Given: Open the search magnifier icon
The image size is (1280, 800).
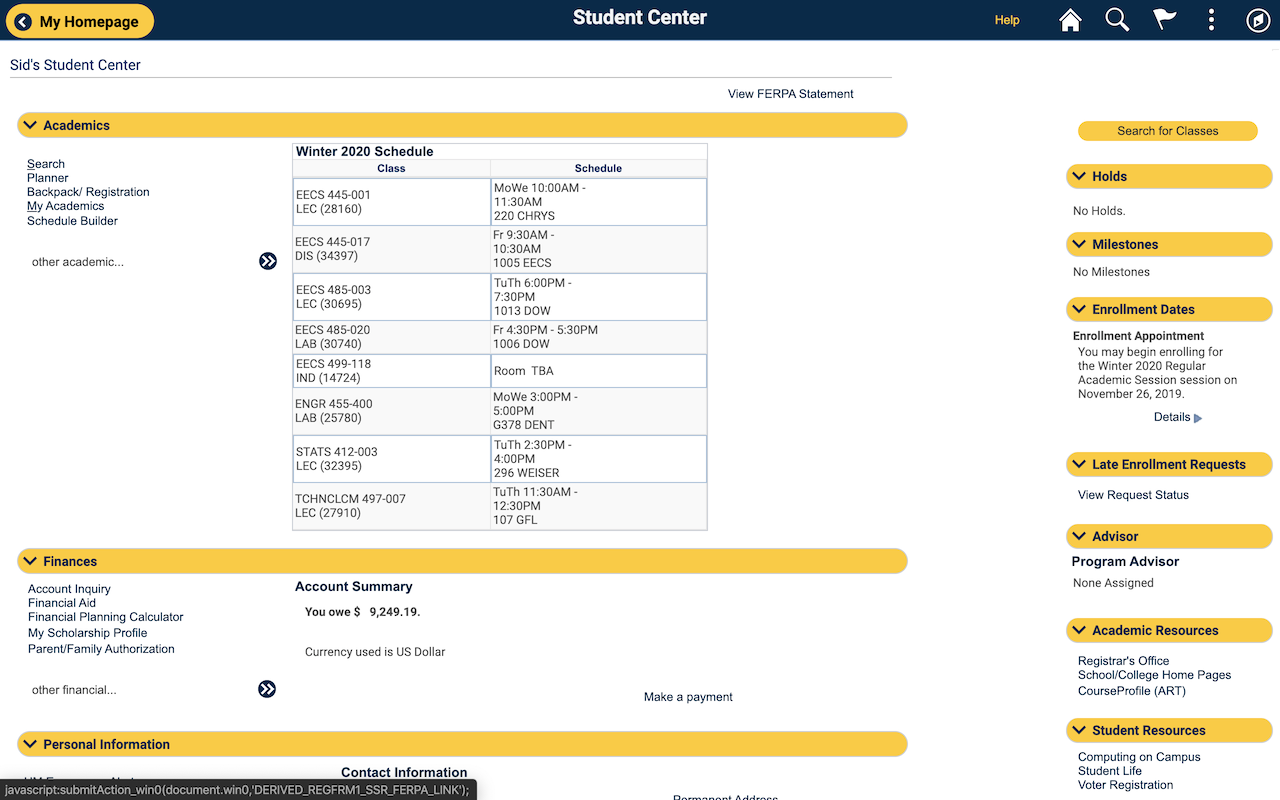Looking at the screenshot, I should (1117, 20).
